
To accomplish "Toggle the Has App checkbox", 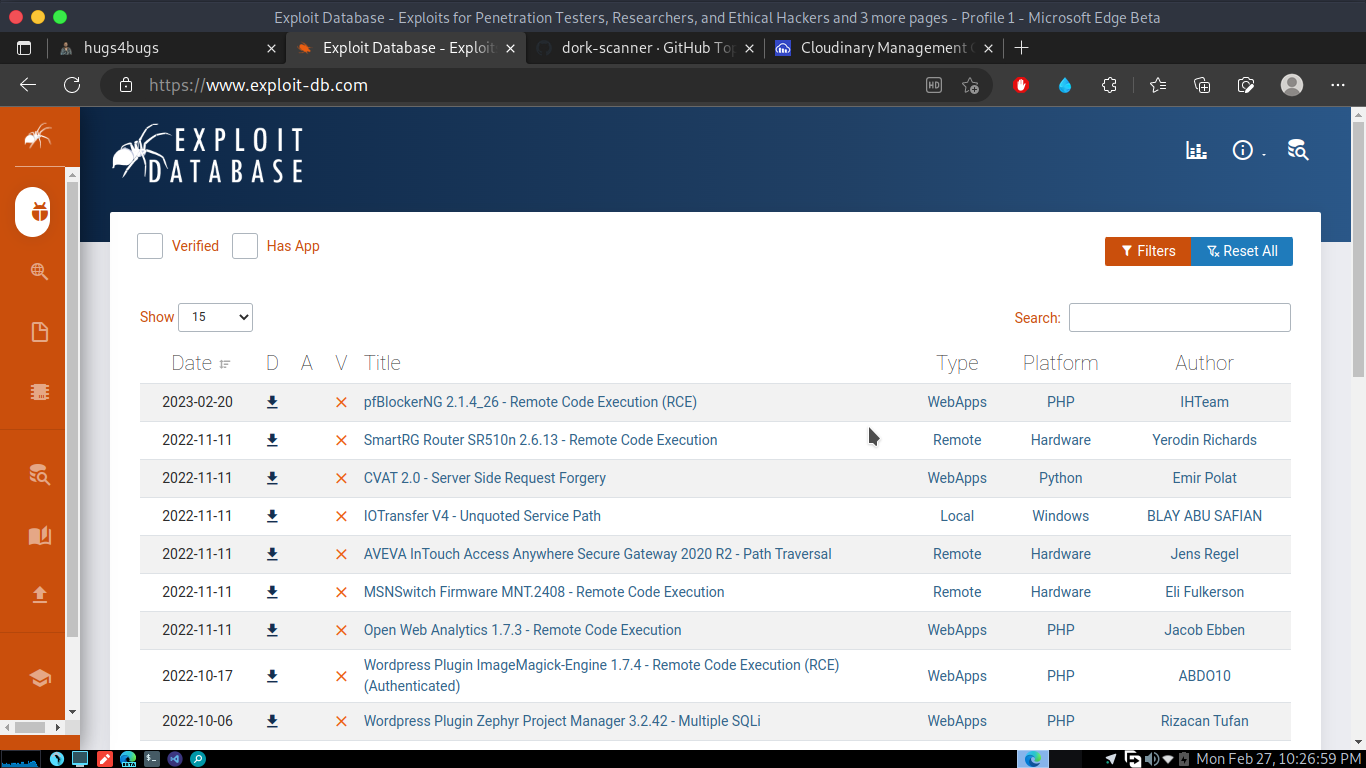I will pos(245,246).
